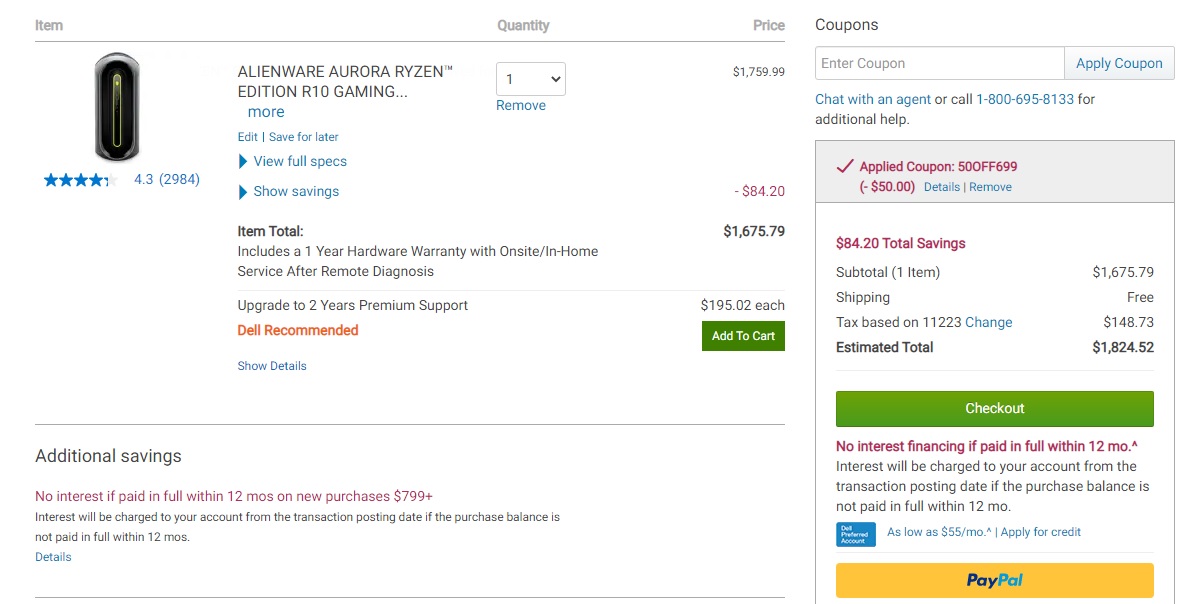Click Show Details under Dell Recommended
Viewport: 1184px width, 604px height.
272,365
